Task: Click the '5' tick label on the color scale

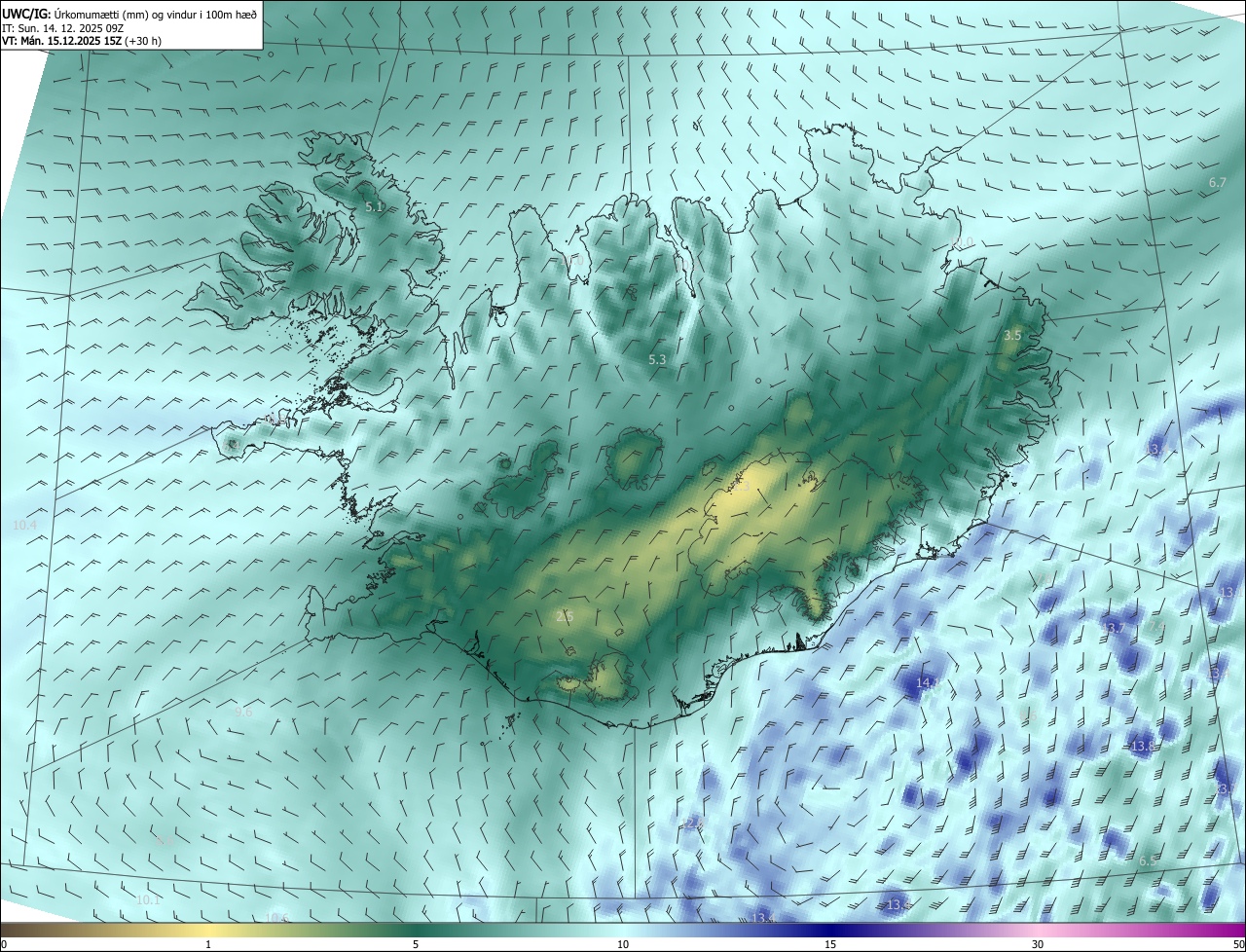Action: 416,944
